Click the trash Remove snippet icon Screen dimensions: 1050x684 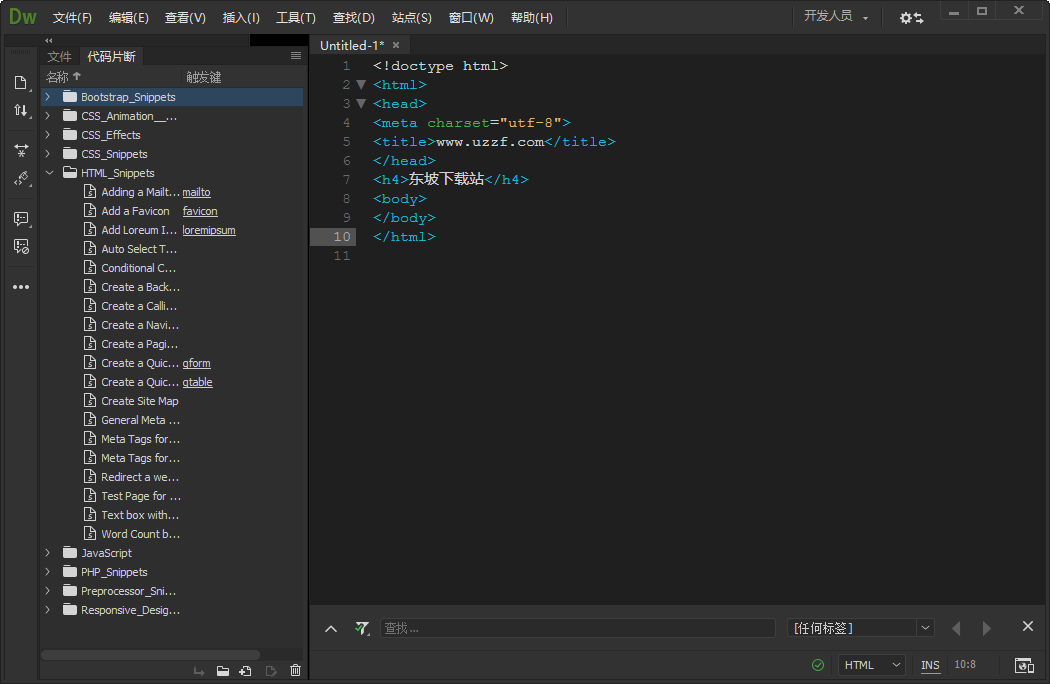pyautogui.click(x=295, y=671)
